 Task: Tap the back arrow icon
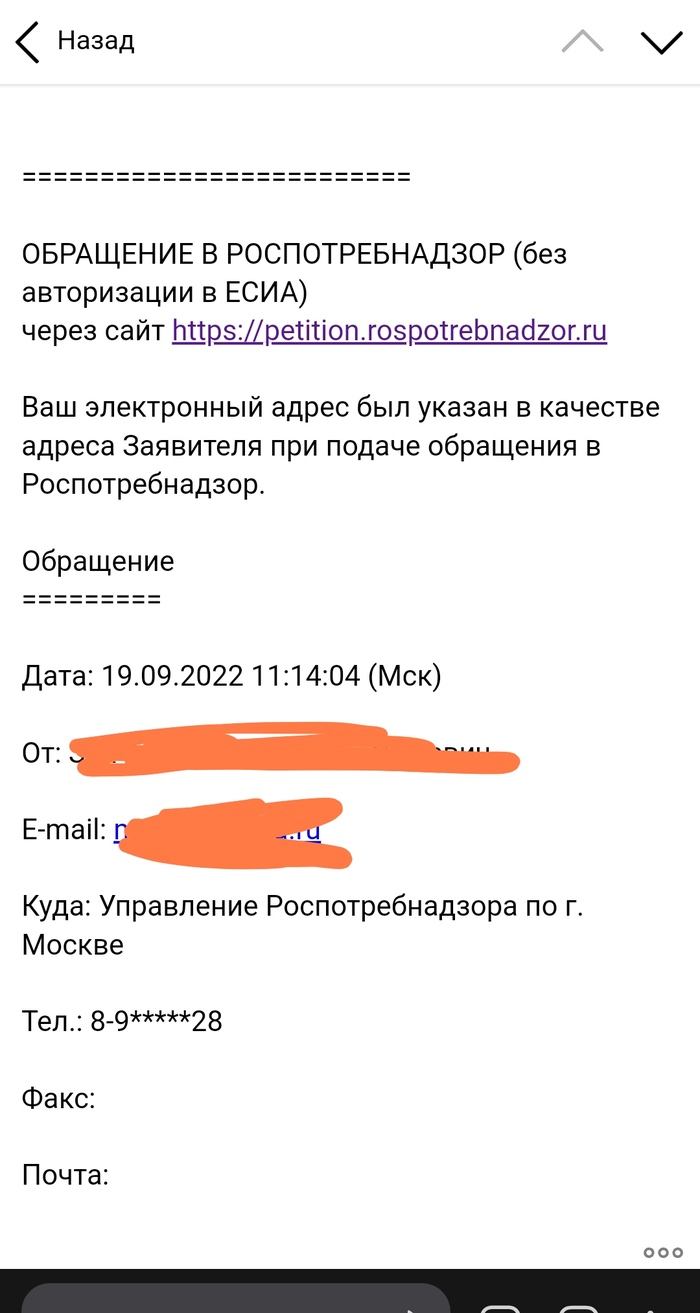(28, 42)
